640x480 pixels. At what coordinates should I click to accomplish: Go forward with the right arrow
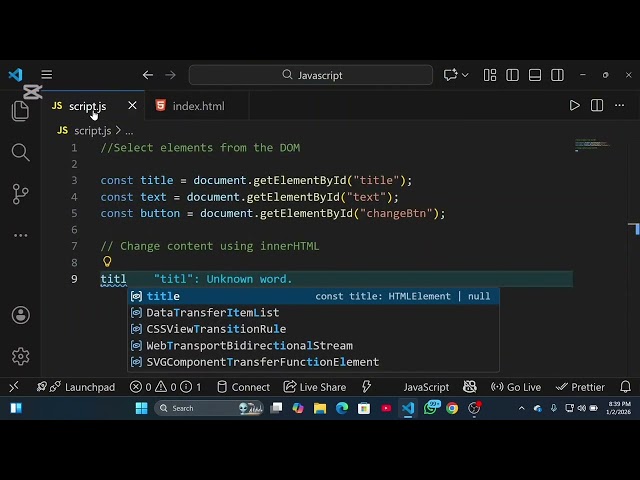click(x=170, y=75)
